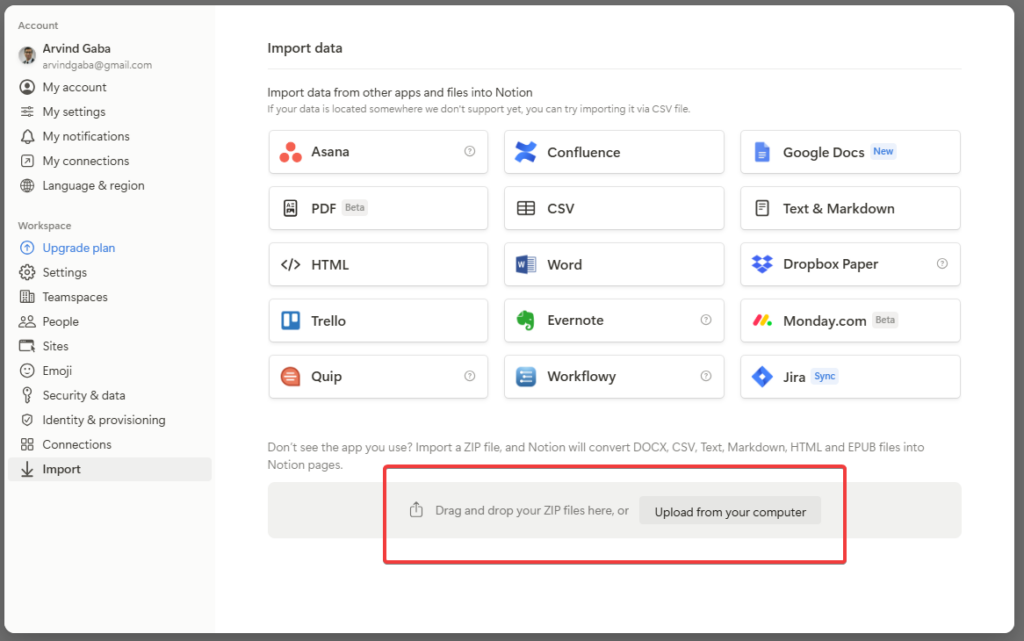Click the bell icon for notifications
Viewport: 1024px width, 641px height.
(27, 136)
